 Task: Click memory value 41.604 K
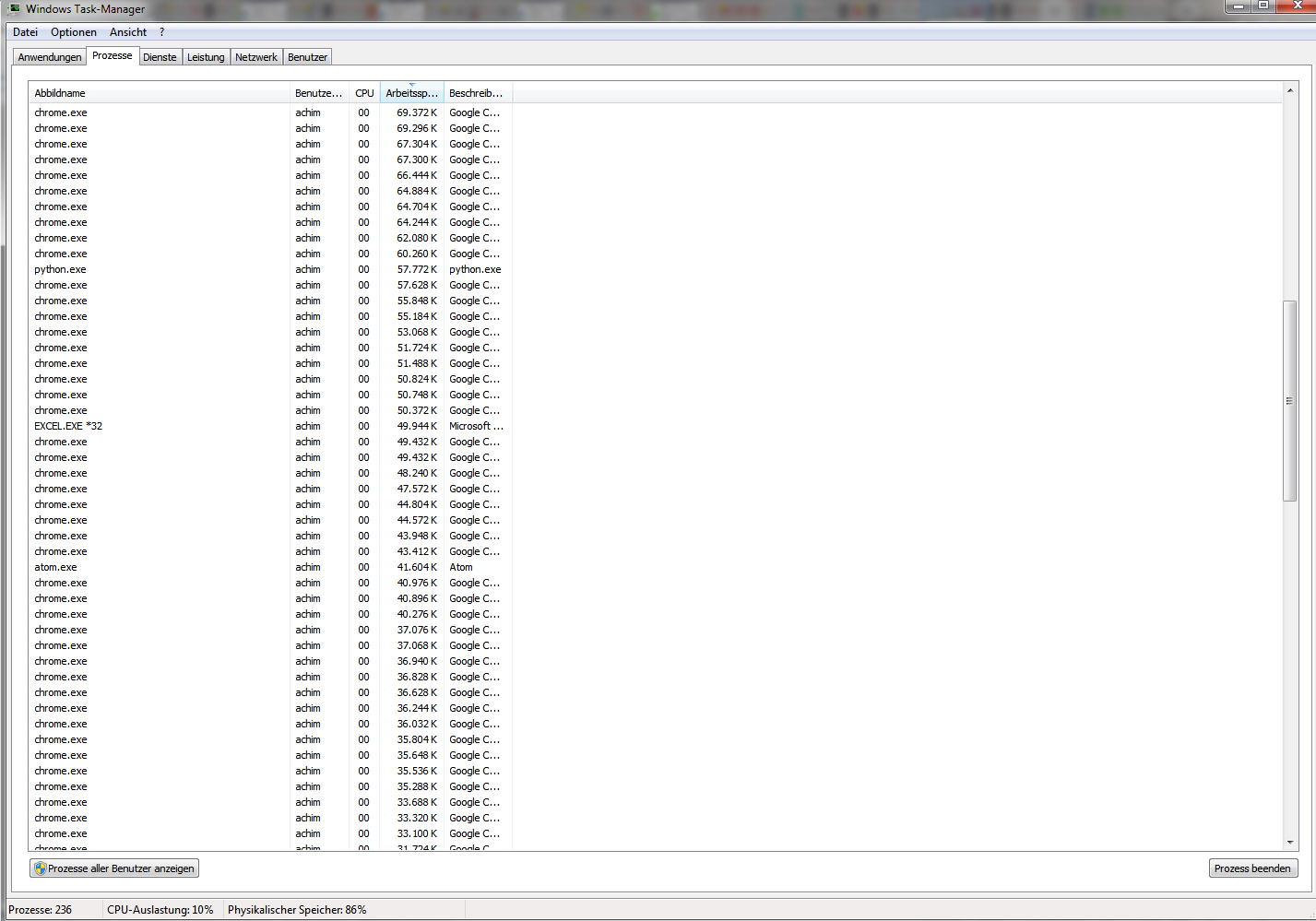417,567
